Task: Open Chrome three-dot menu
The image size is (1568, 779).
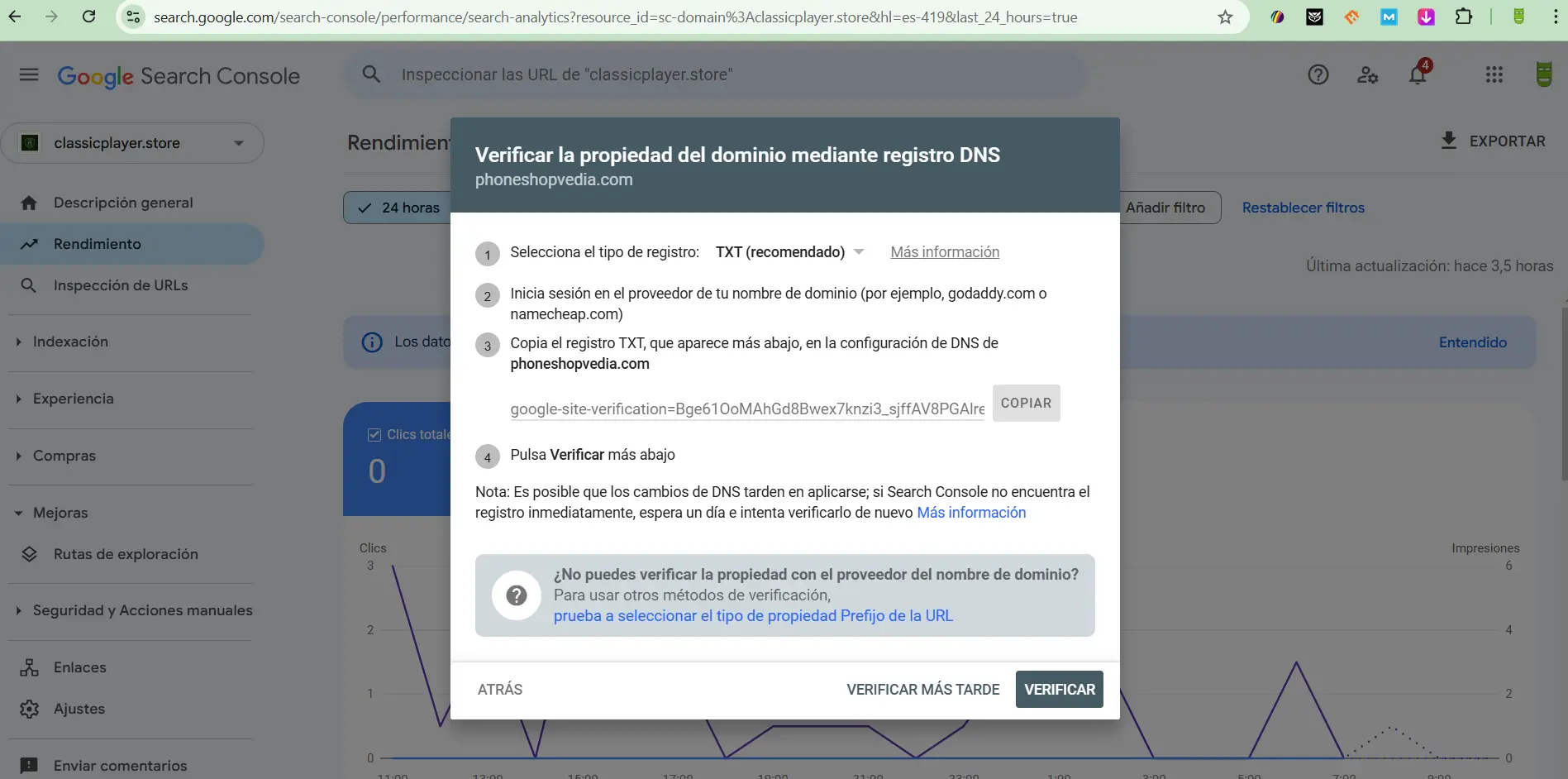Action: 1555,17
